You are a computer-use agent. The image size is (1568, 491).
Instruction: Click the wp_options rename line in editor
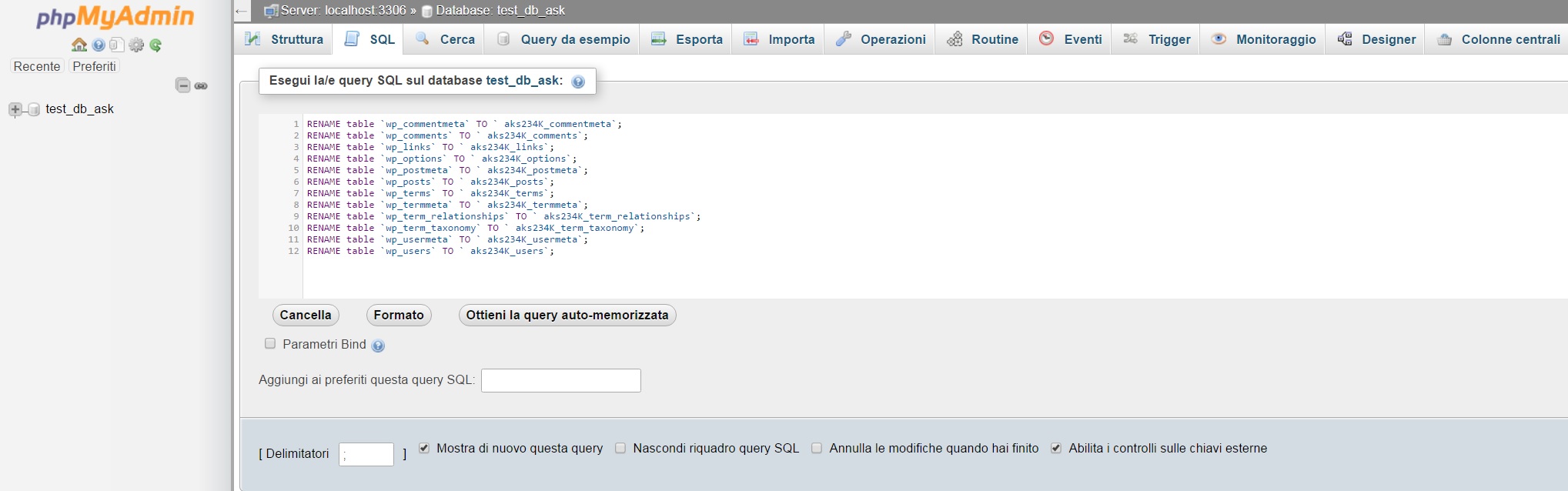click(x=442, y=159)
